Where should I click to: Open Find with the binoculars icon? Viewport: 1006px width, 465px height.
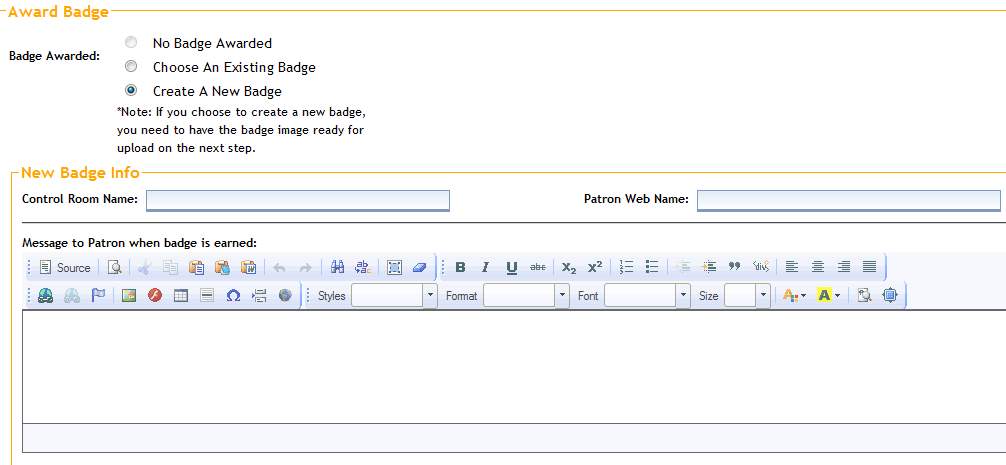[x=337, y=267]
